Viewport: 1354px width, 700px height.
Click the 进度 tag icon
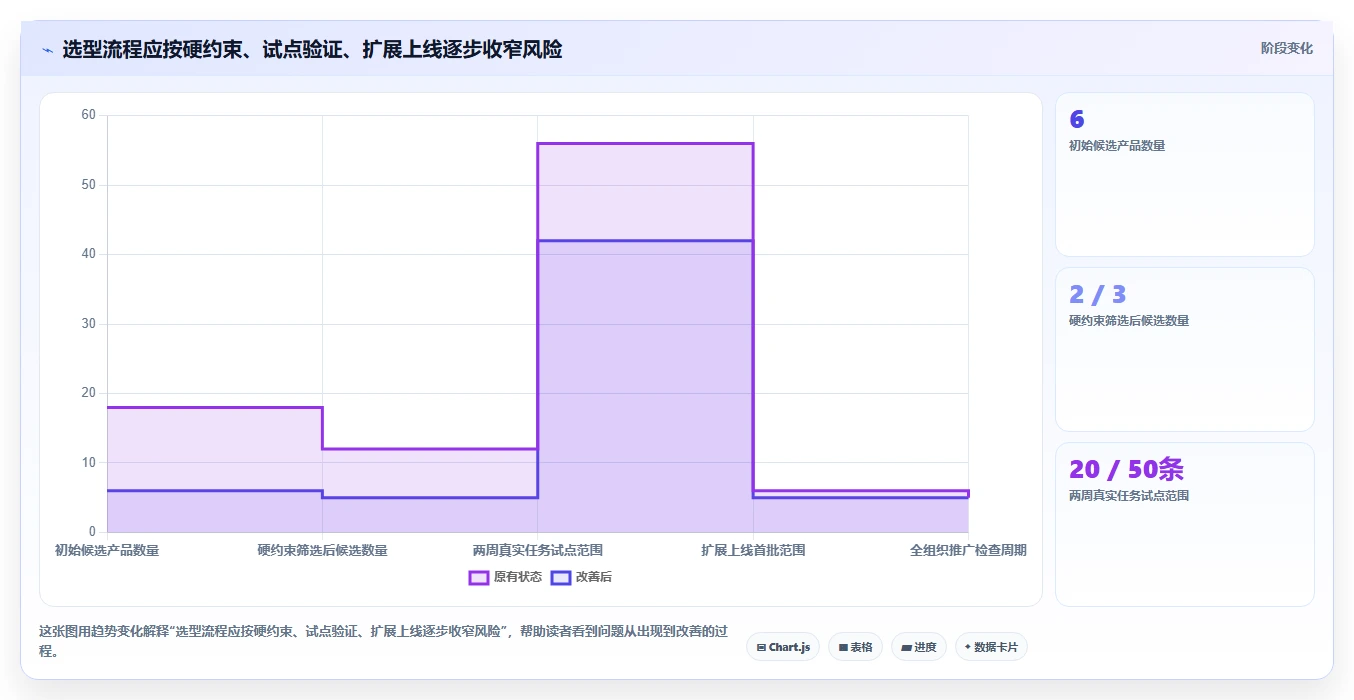[x=906, y=648]
